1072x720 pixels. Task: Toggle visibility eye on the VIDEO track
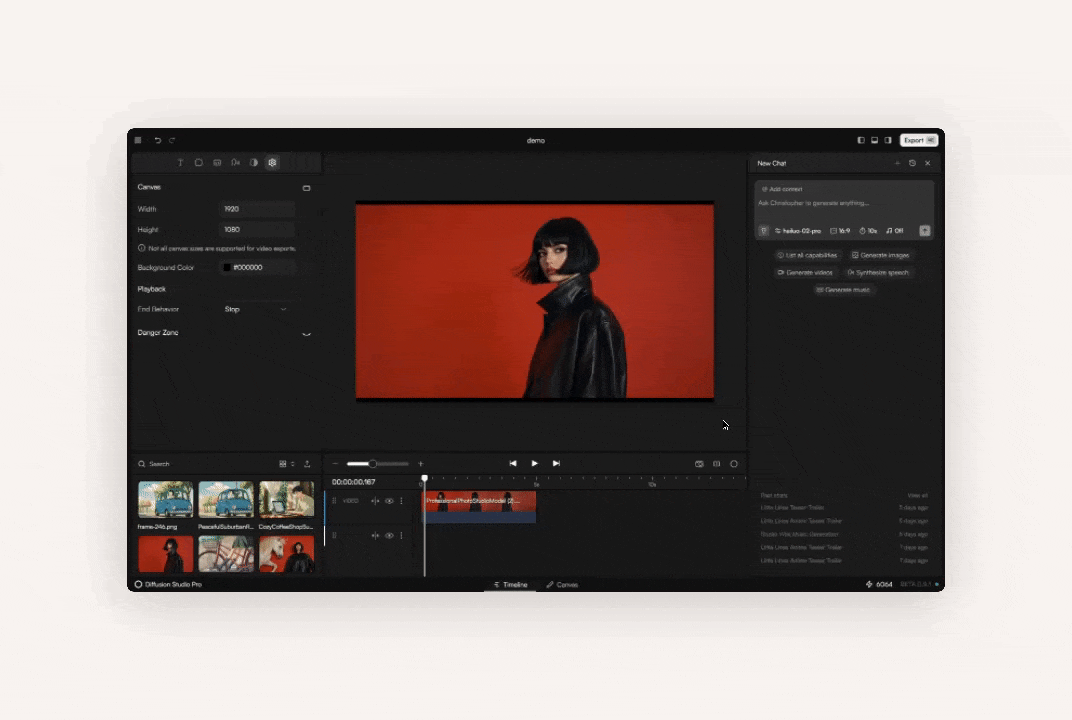click(x=389, y=501)
